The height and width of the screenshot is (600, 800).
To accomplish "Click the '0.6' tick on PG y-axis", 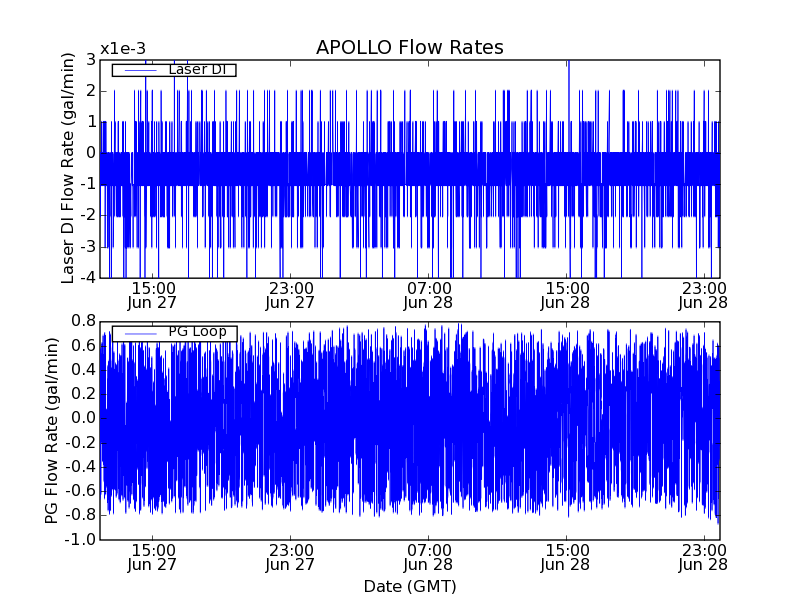I will coord(84,346).
